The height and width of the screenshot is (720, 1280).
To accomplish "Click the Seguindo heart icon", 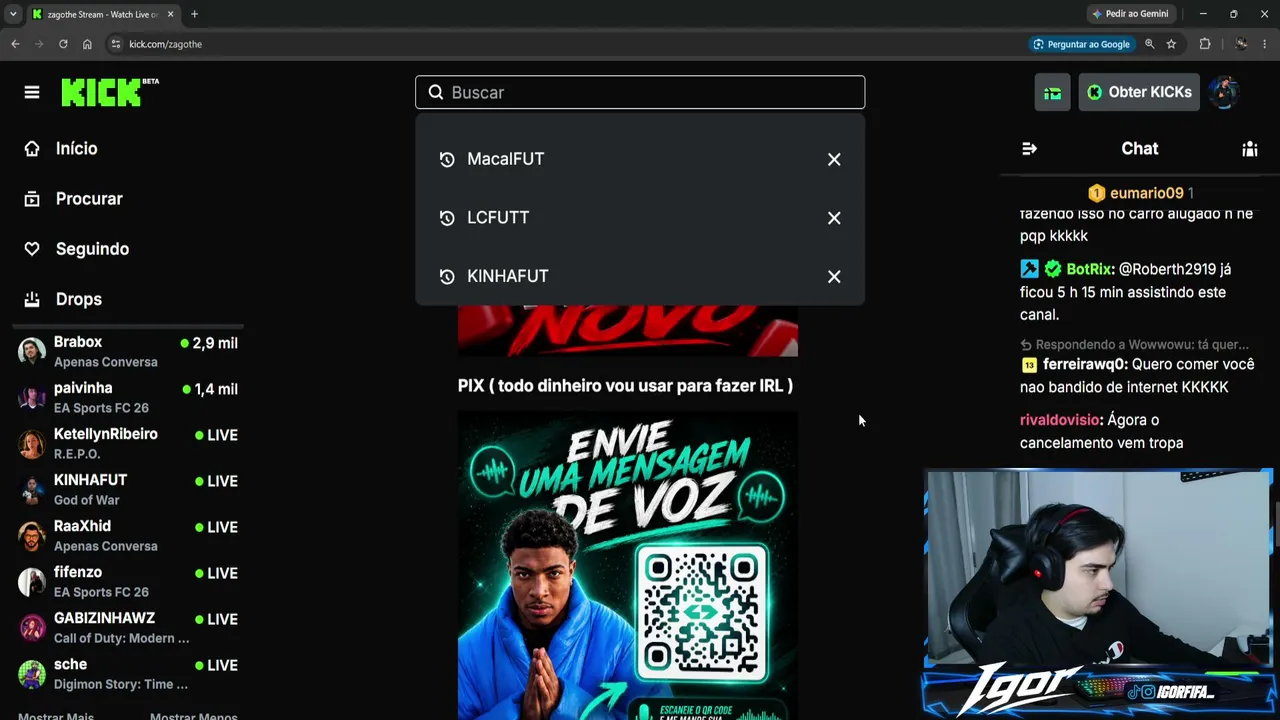I will tap(32, 249).
